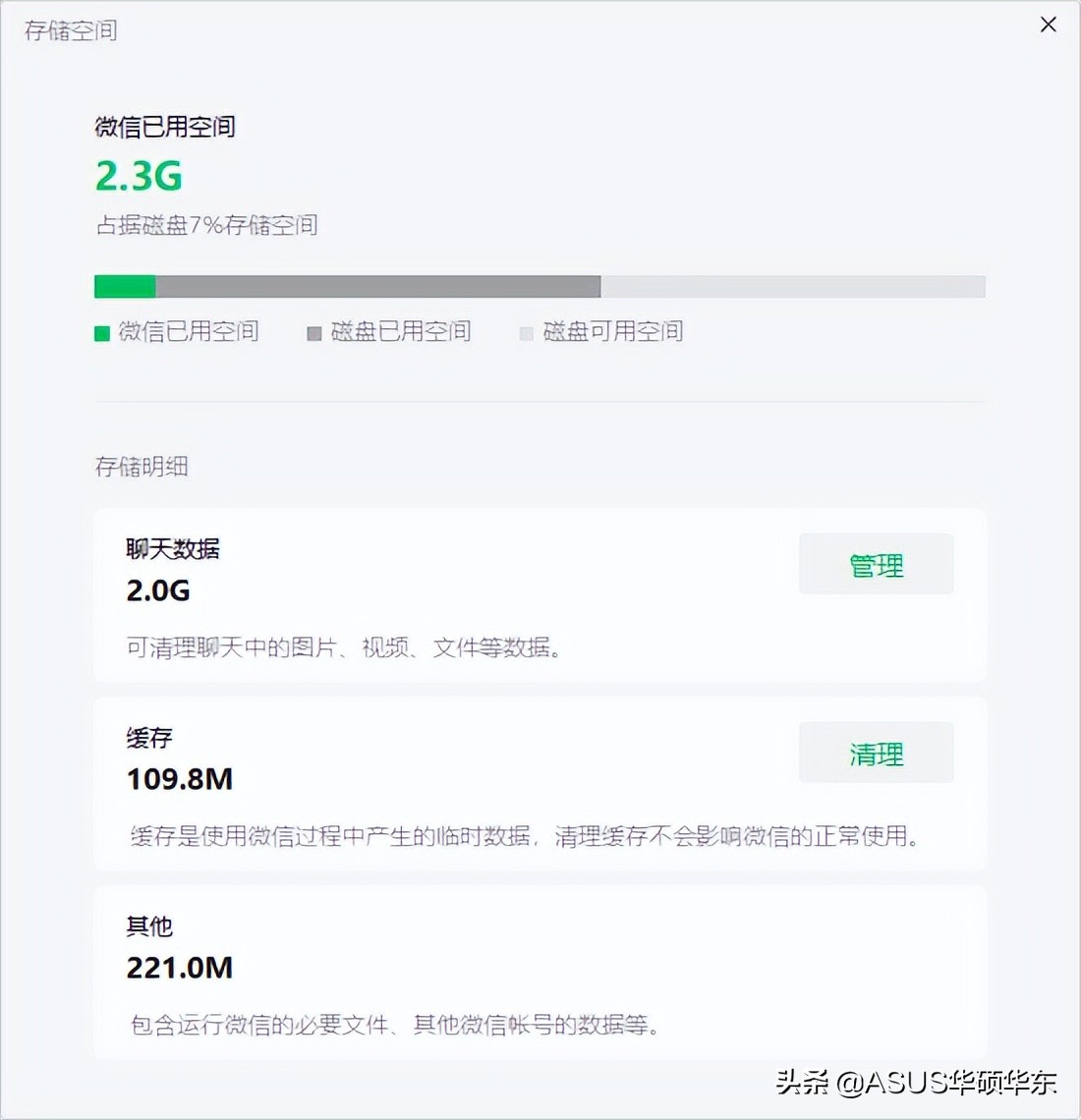This screenshot has width=1081, height=1120.
Task: Click the light gray 磁盘可用空间 legend square
Action: pyautogui.click(x=527, y=333)
